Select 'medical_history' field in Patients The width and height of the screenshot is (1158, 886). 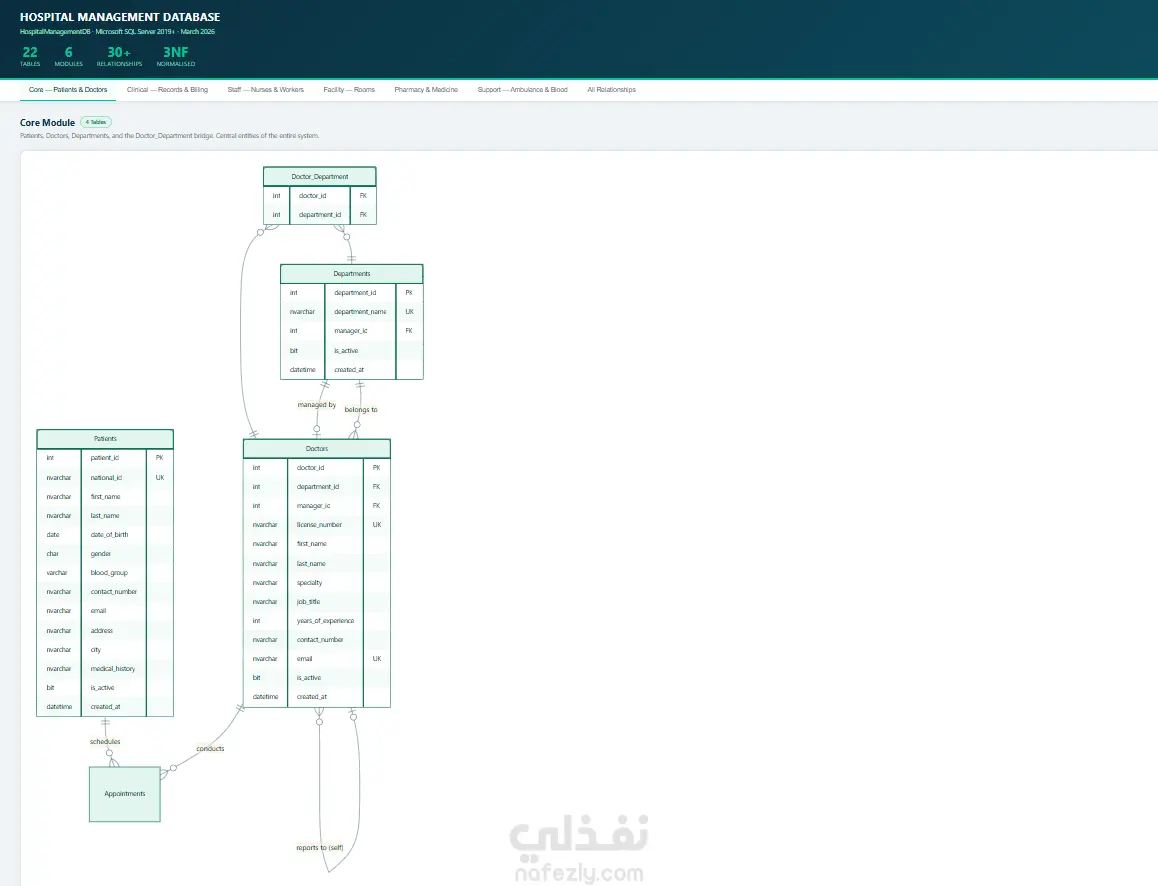pos(105,669)
